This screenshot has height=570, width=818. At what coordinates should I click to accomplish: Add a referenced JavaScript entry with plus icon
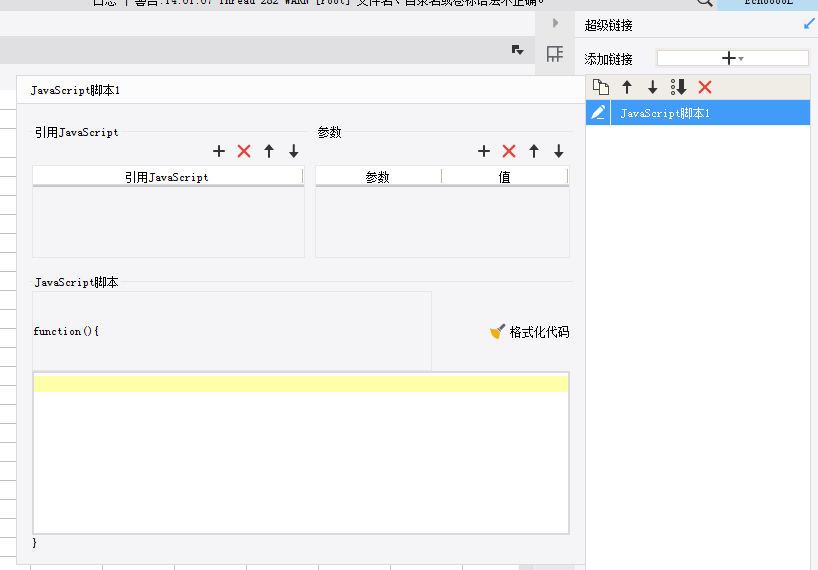click(x=219, y=151)
